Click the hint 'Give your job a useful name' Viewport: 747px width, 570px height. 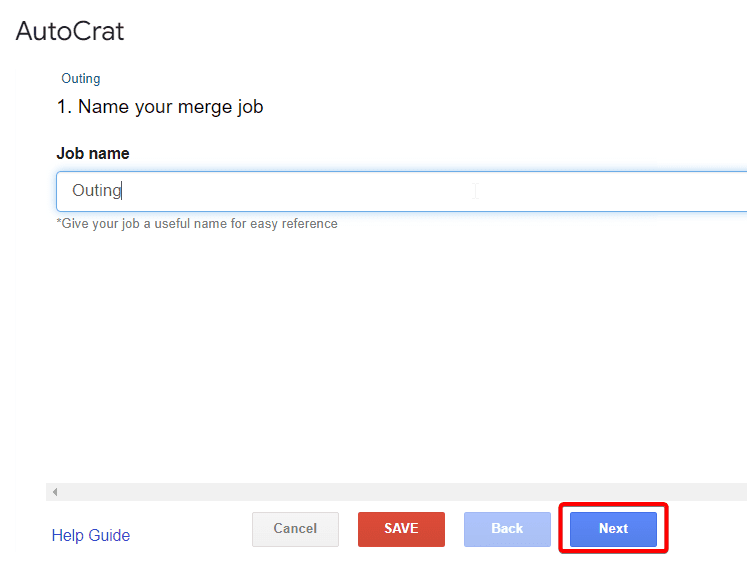[x=197, y=224]
